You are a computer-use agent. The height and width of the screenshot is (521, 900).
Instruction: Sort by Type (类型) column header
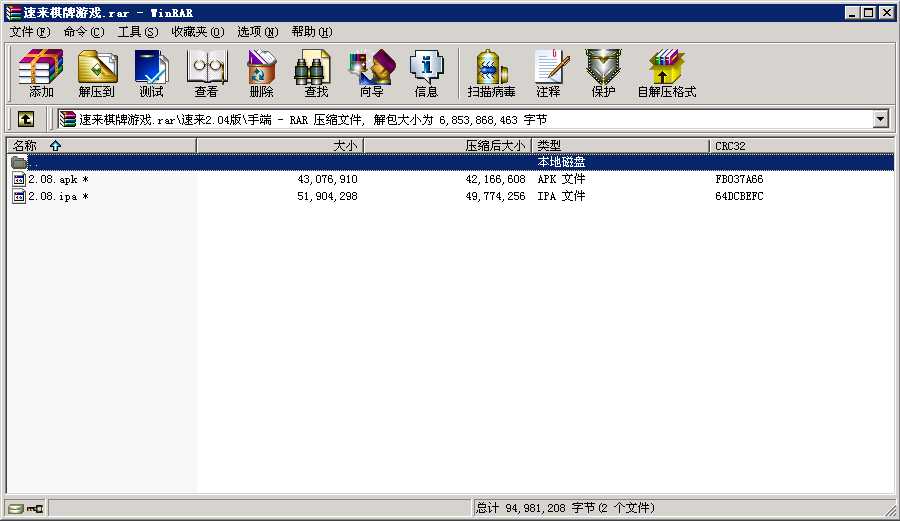click(x=620, y=146)
